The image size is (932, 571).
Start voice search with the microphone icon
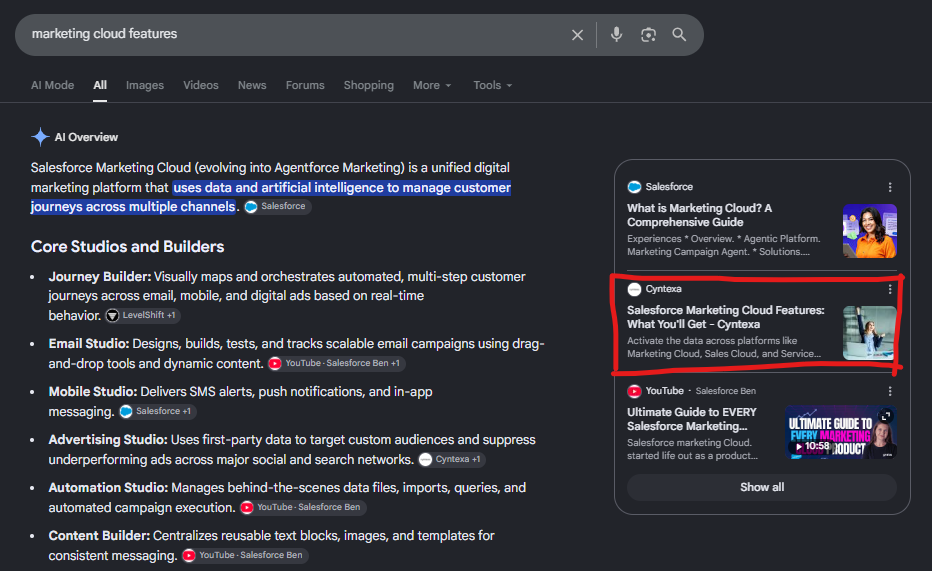click(x=616, y=34)
